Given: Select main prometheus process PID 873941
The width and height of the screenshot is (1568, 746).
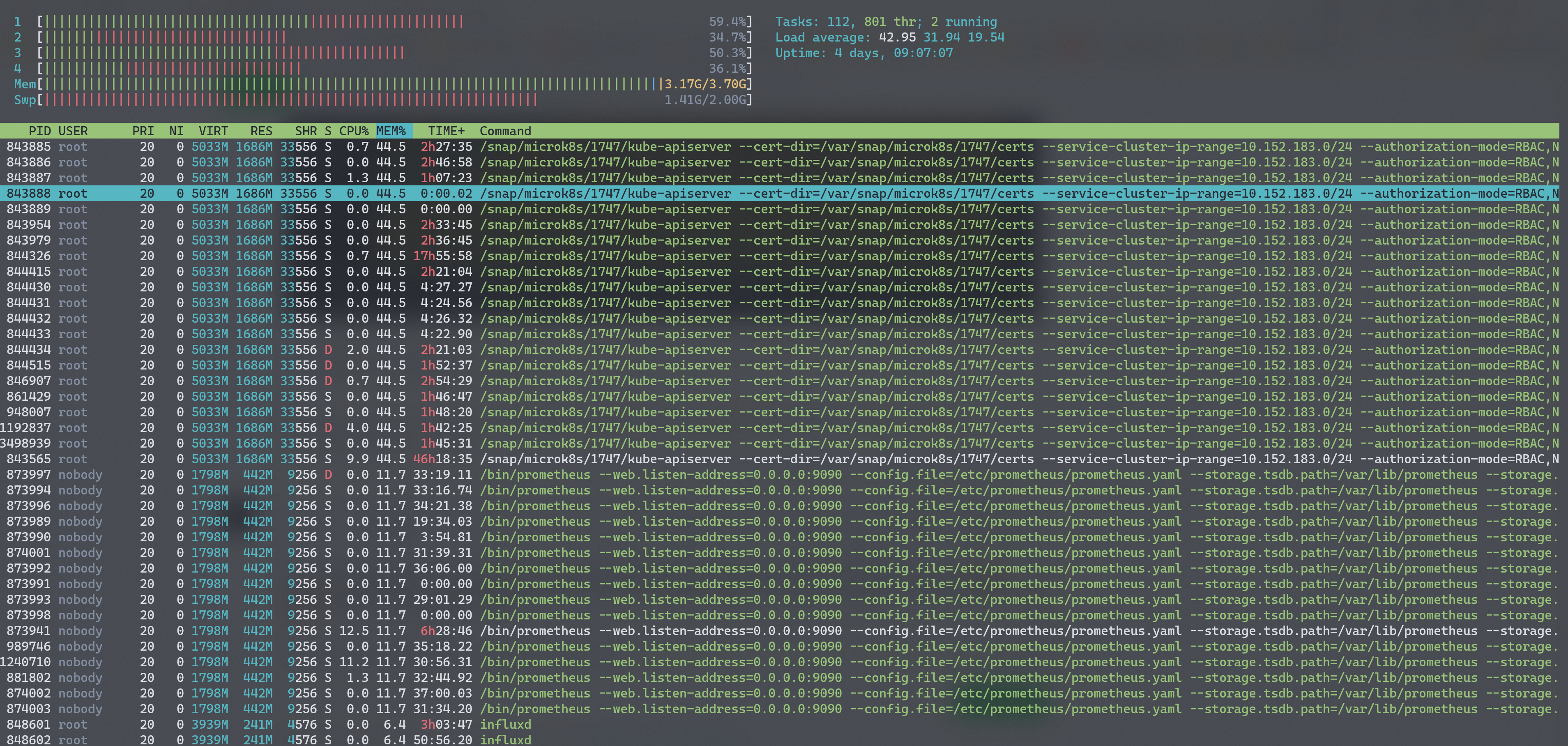Looking at the screenshot, I should click(x=780, y=631).
